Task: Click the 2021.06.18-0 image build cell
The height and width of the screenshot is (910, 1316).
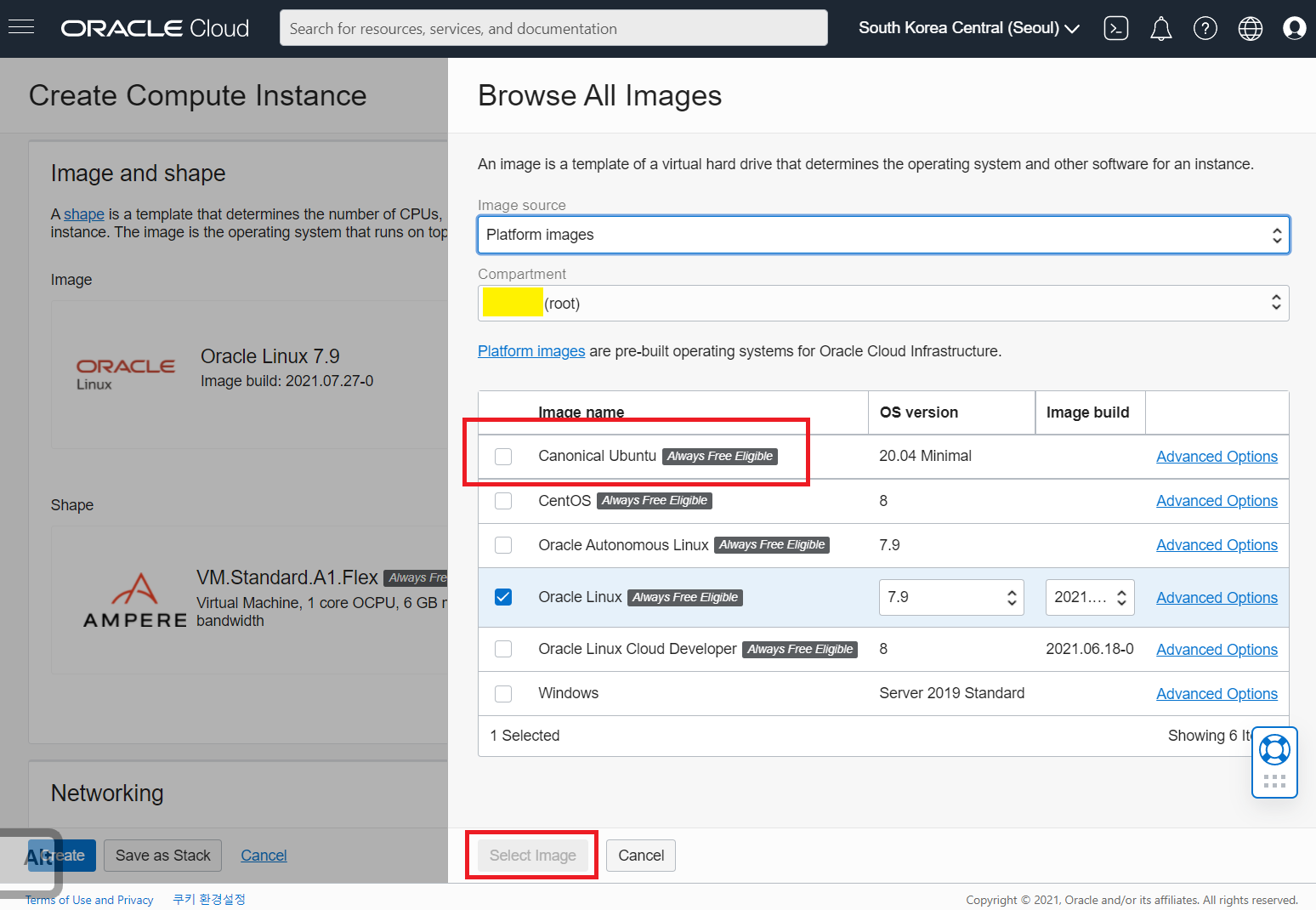Action: (1090, 649)
